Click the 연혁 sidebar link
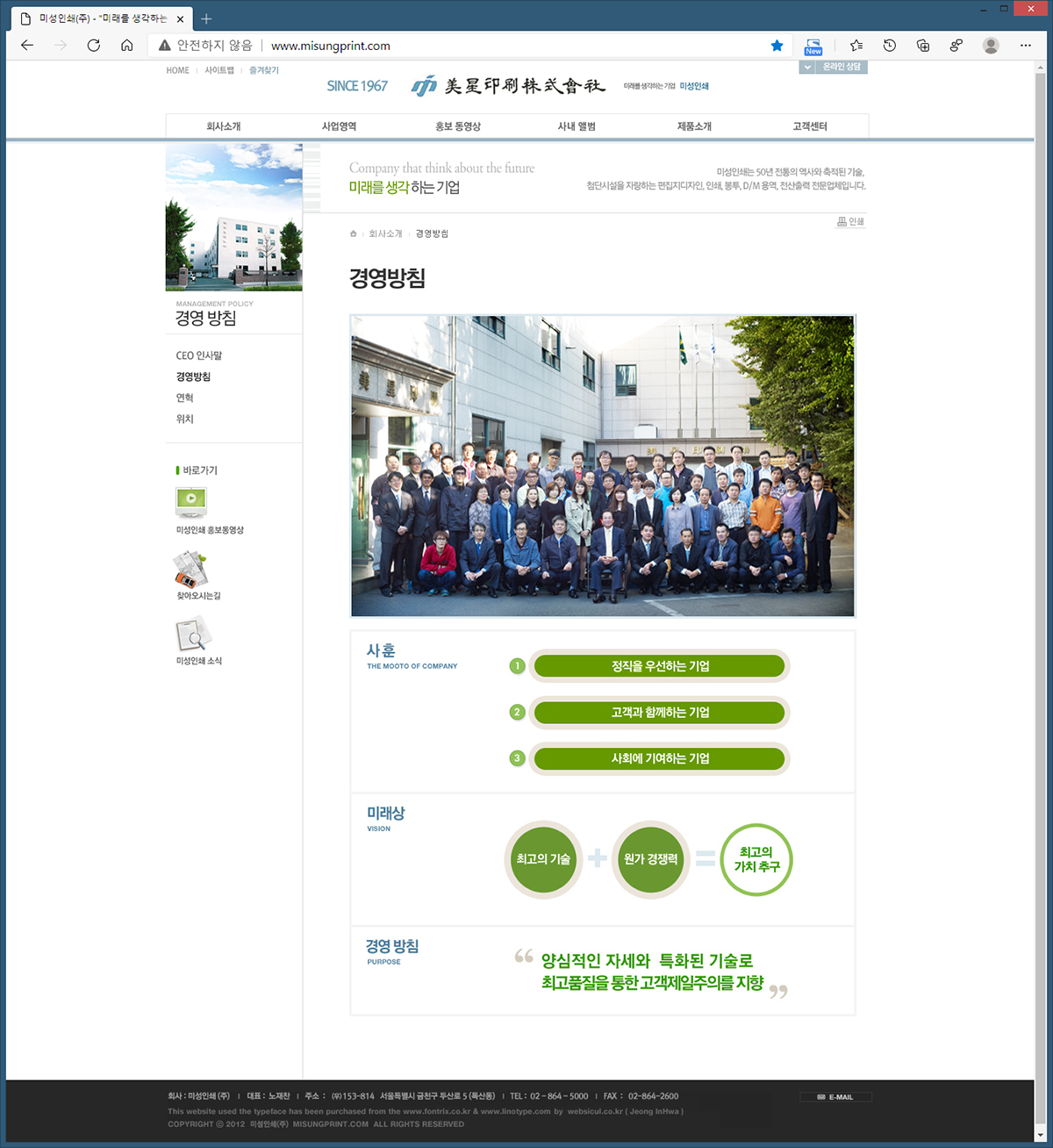Screen dimensions: 1053x1148 click(185, 398)
